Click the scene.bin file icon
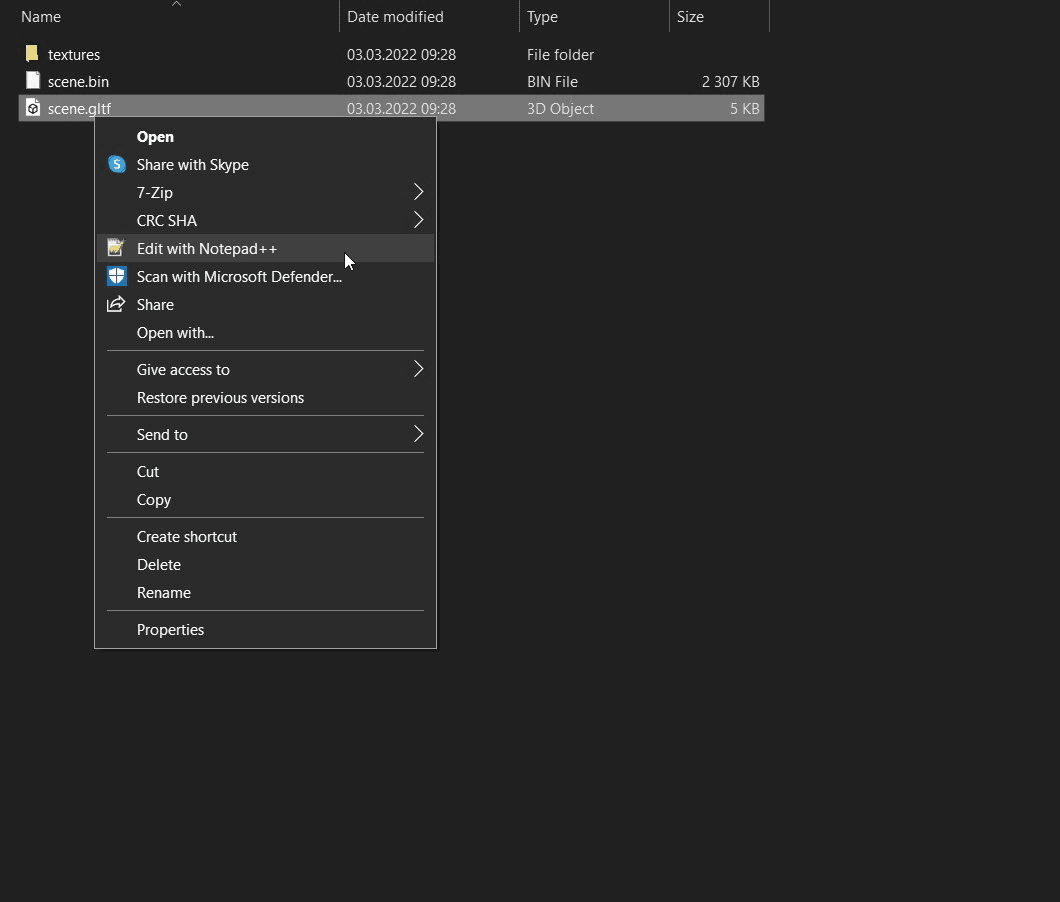The height and width of the screenshot is (902, 1060). 33,81
